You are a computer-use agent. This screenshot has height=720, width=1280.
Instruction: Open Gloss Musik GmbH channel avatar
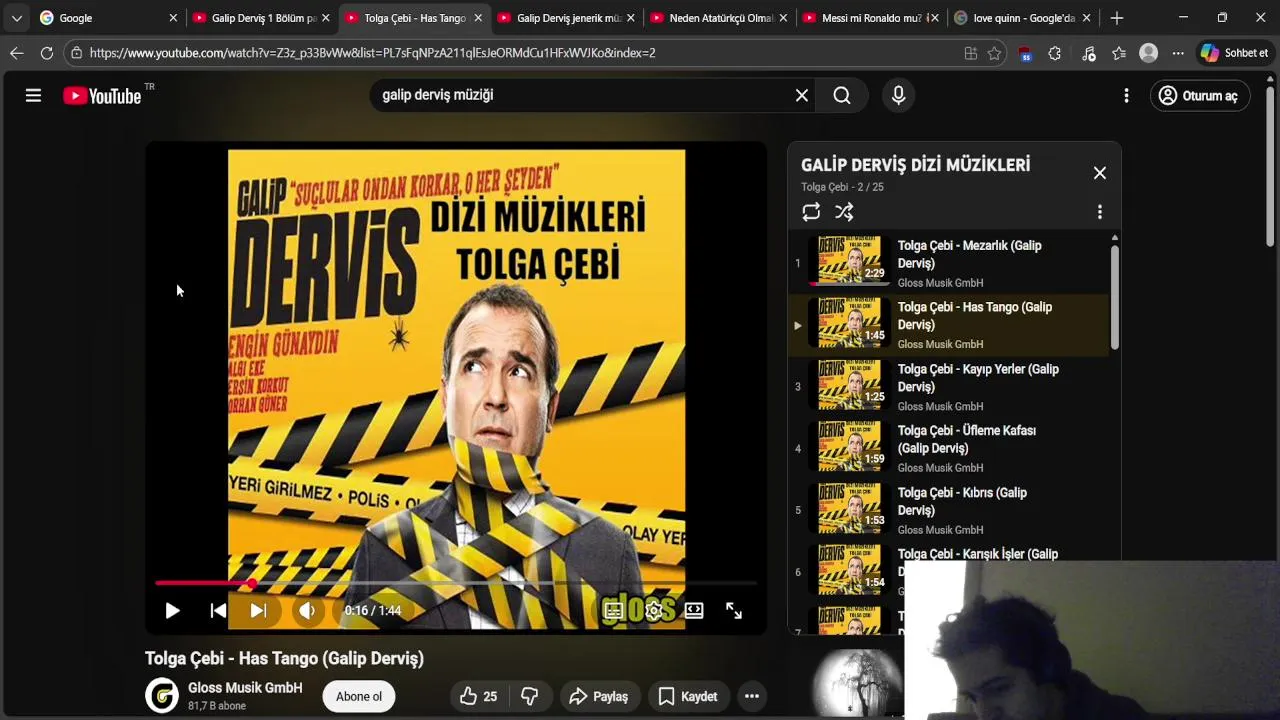(x=162, y=695)
